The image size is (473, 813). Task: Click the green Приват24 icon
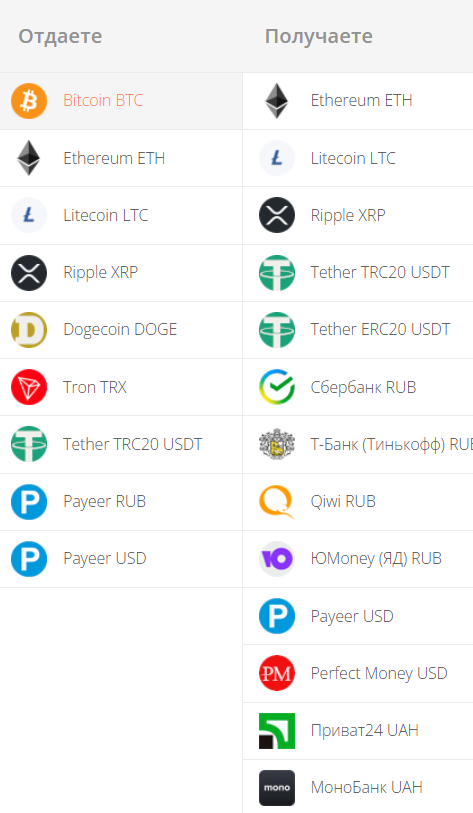click(x=277, y=731)
